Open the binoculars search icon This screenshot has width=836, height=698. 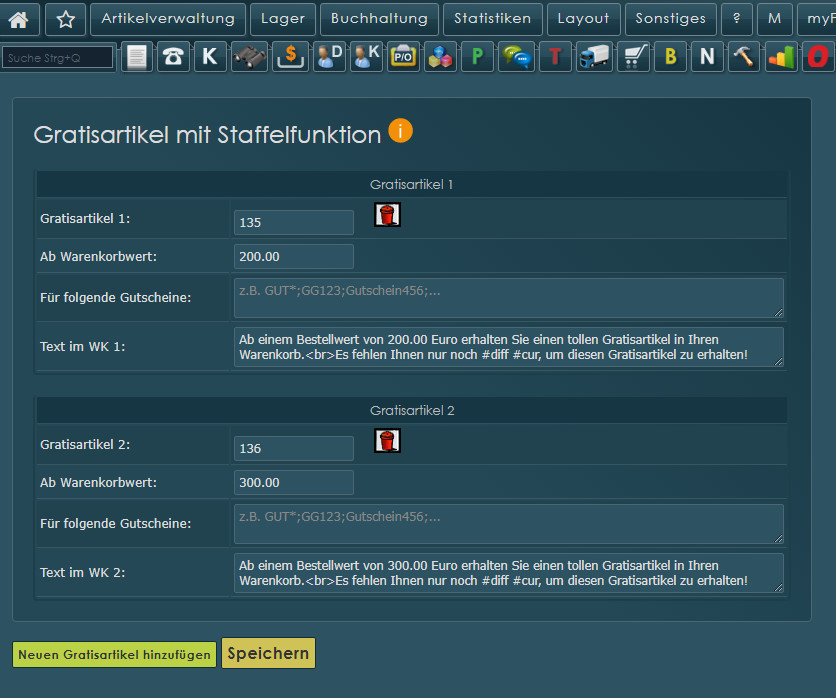click(249, 57)
